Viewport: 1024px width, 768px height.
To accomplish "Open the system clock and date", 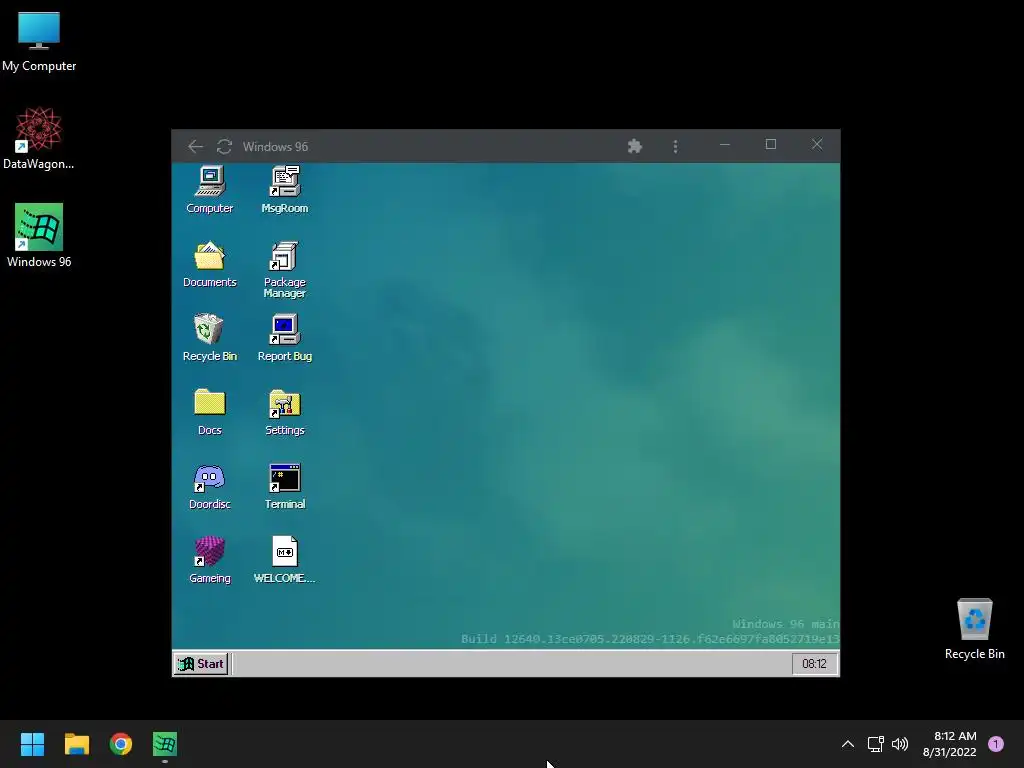I will coord(950,744).
